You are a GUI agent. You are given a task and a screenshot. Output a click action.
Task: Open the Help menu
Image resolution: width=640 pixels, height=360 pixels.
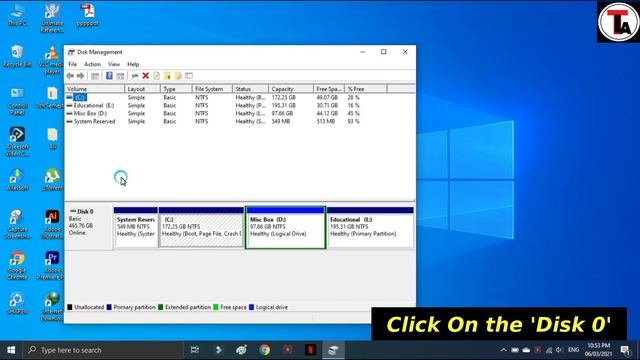coord(133,64)
